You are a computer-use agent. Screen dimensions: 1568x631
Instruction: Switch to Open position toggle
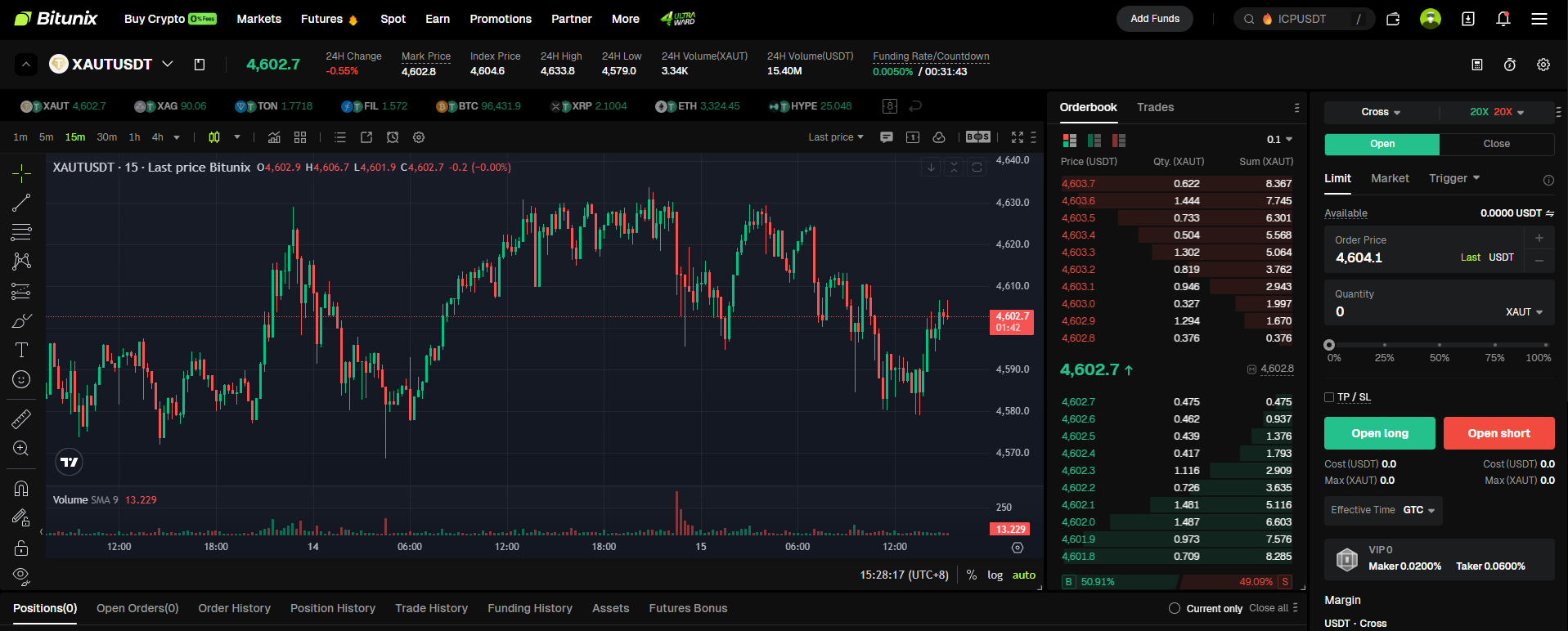coord(1382,144)
